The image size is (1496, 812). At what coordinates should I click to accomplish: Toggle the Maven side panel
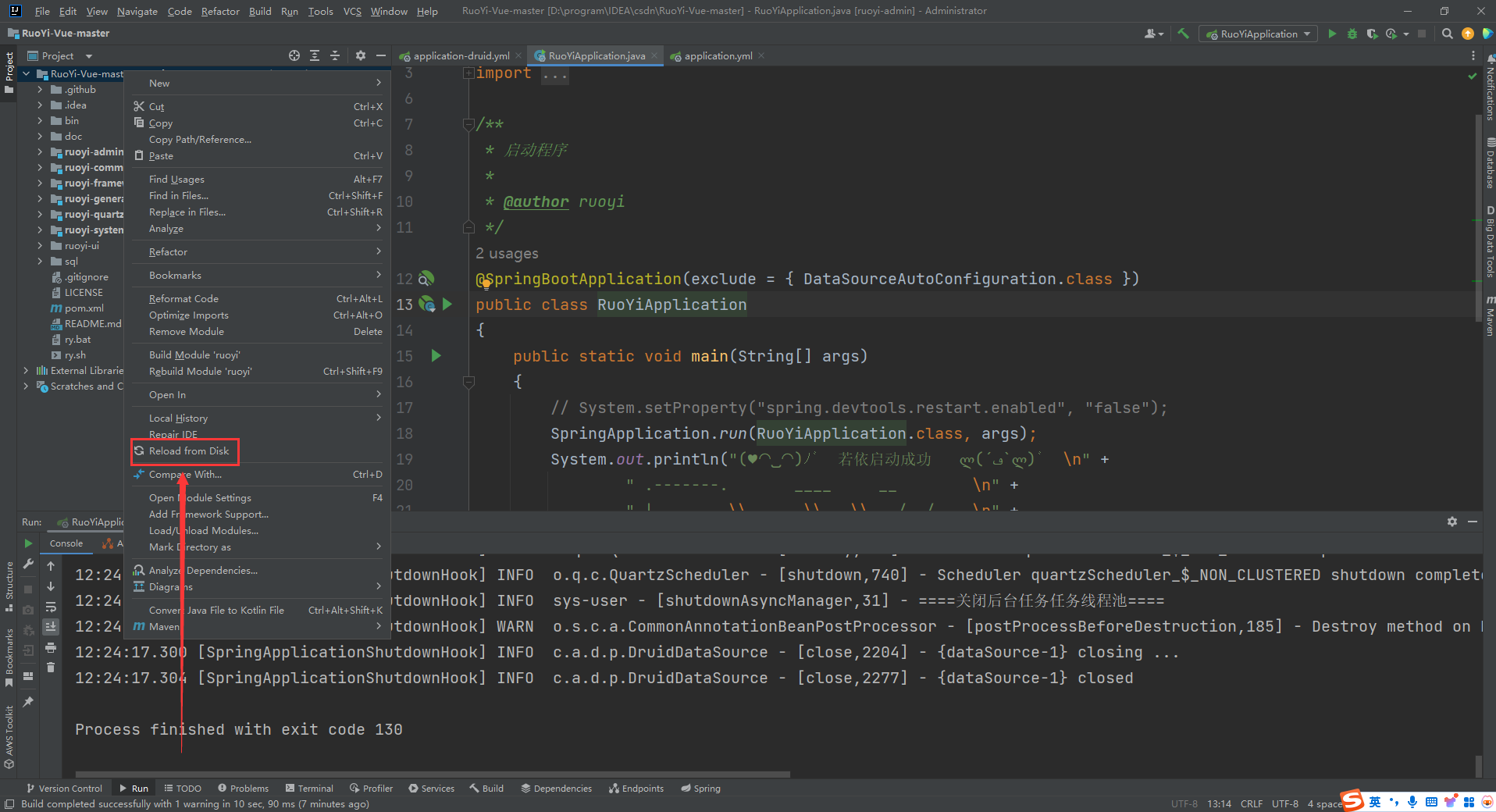[x=1489, y=315]
